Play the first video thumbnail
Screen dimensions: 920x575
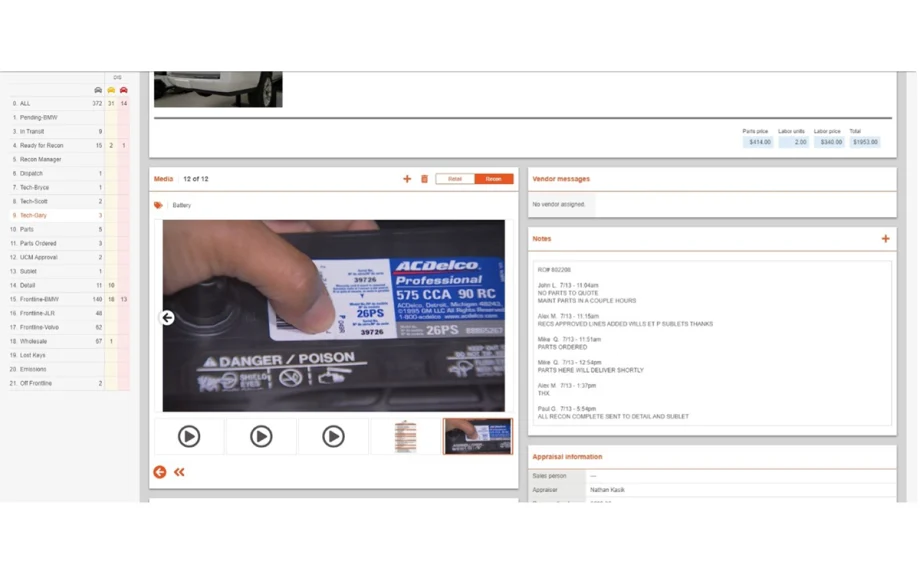[x=189, y=437]
